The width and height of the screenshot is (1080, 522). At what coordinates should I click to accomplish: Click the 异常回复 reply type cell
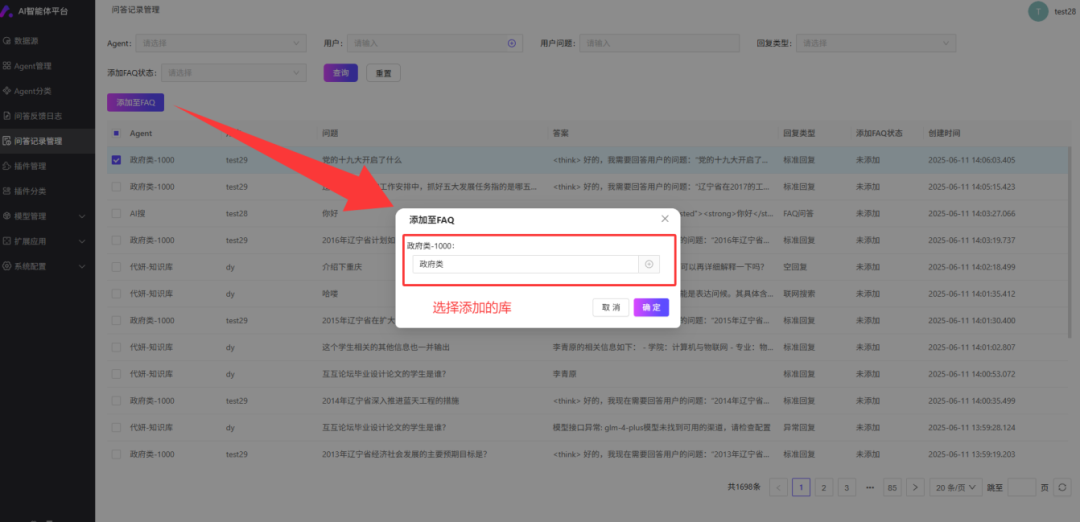pyautogui.click(x=798, y=428)
